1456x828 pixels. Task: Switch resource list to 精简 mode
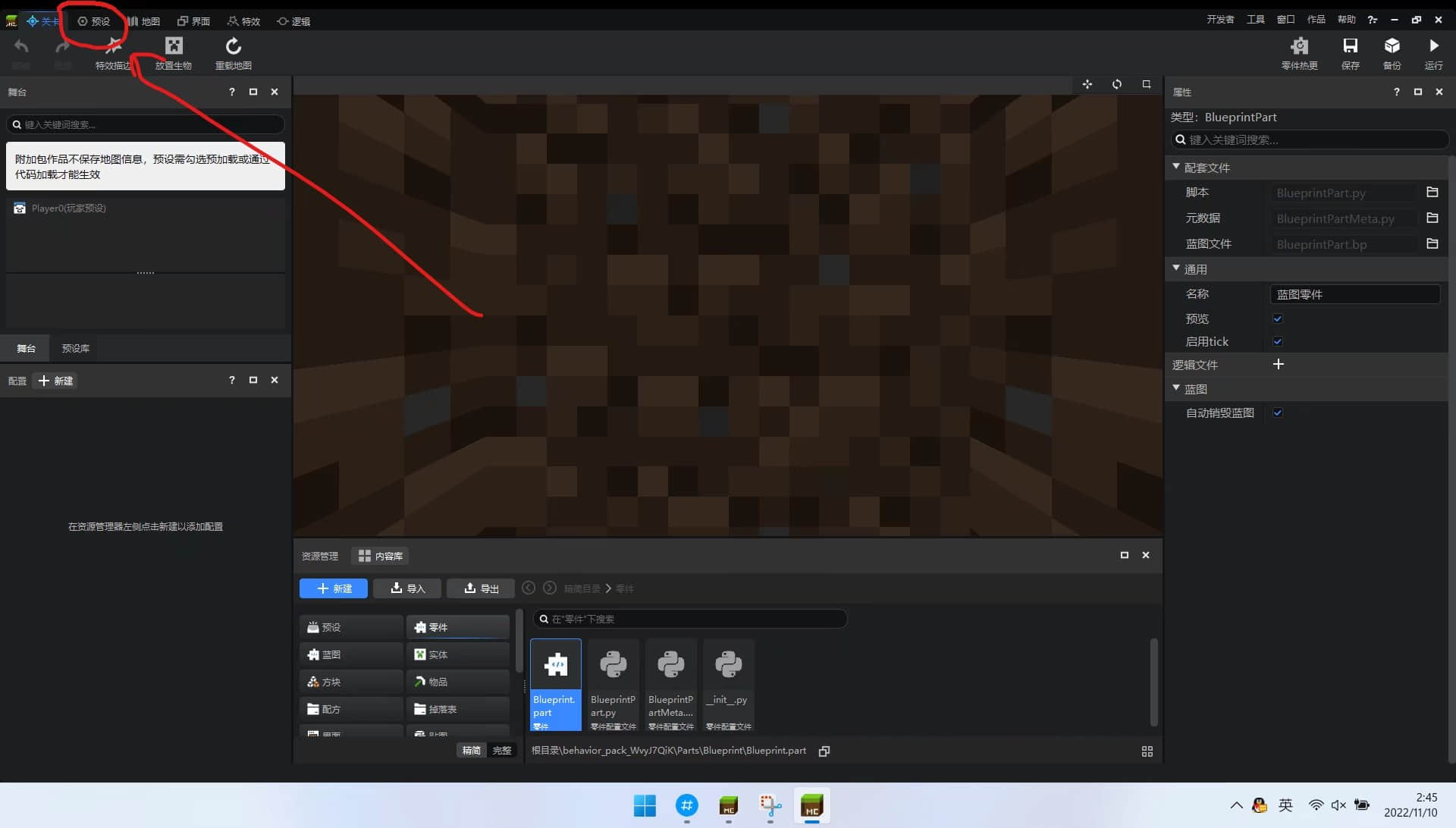tap(472, 751)
